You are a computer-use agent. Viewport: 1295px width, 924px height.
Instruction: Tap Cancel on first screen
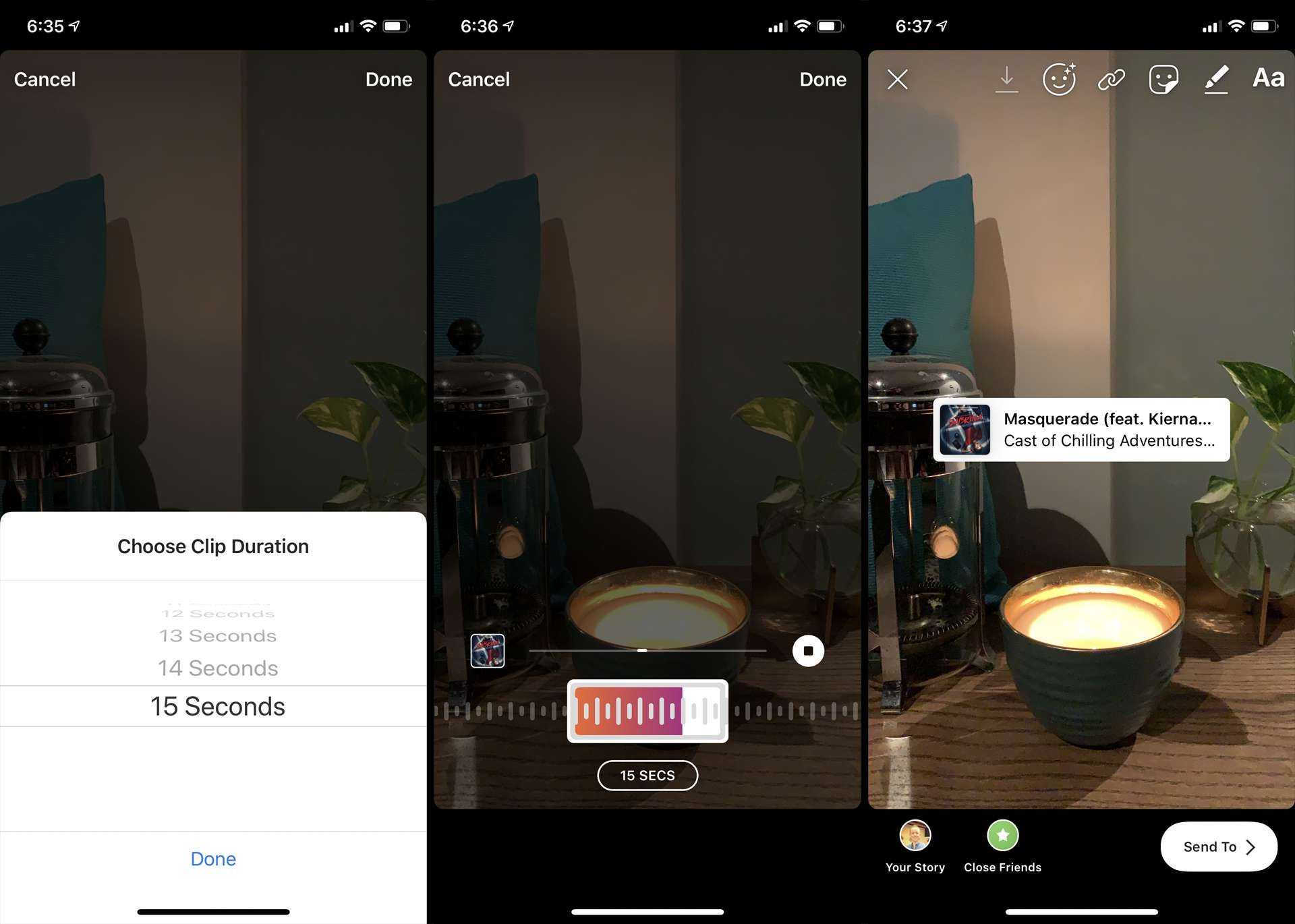pyautogui.click(x=44, y=79)
